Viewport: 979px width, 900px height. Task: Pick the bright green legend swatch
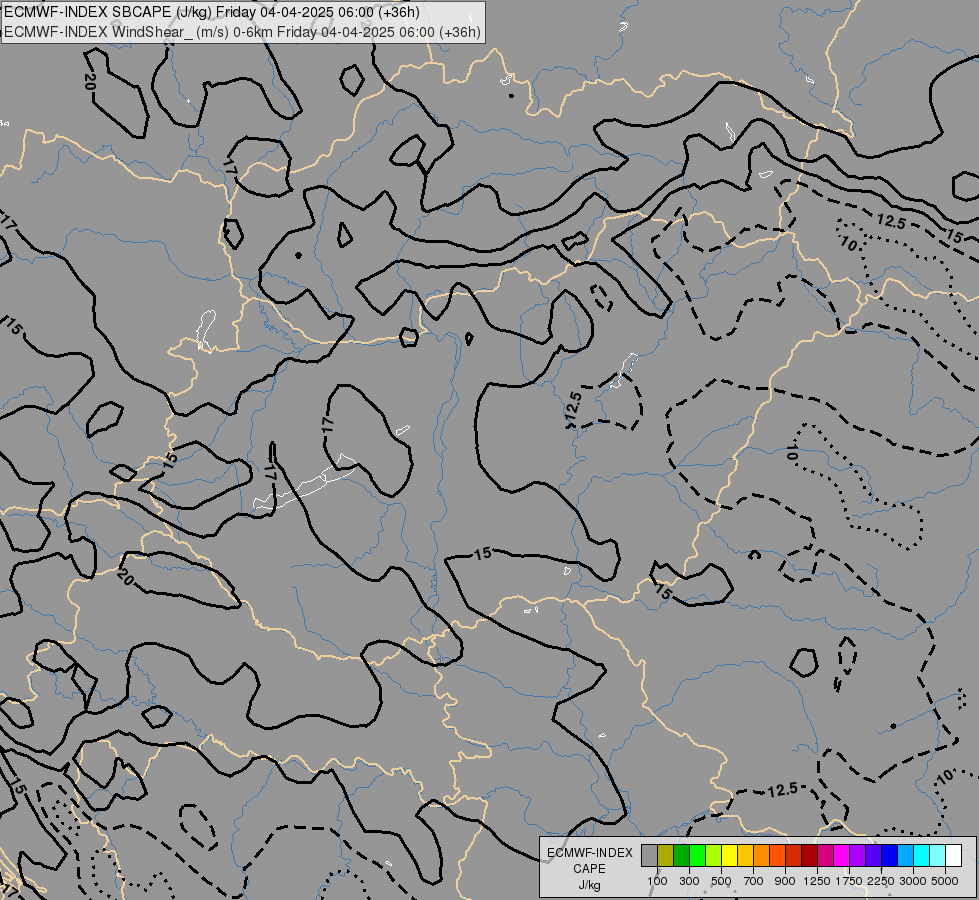697,856
